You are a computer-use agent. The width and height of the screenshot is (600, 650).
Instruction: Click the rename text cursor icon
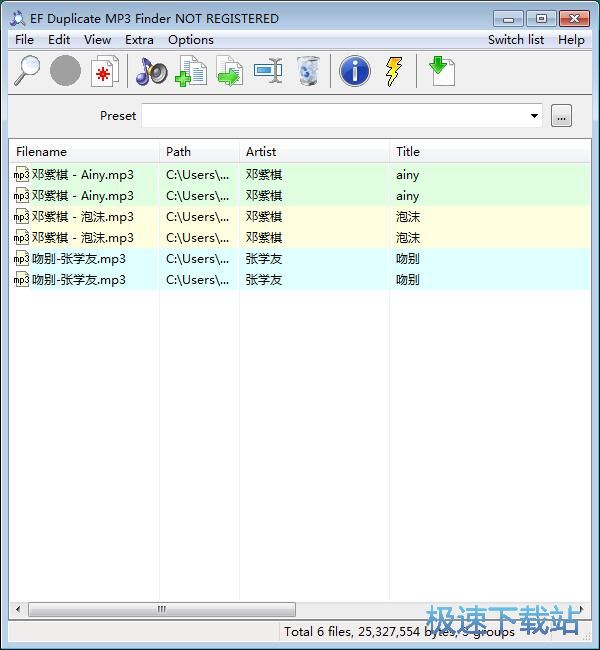point(268,71)
